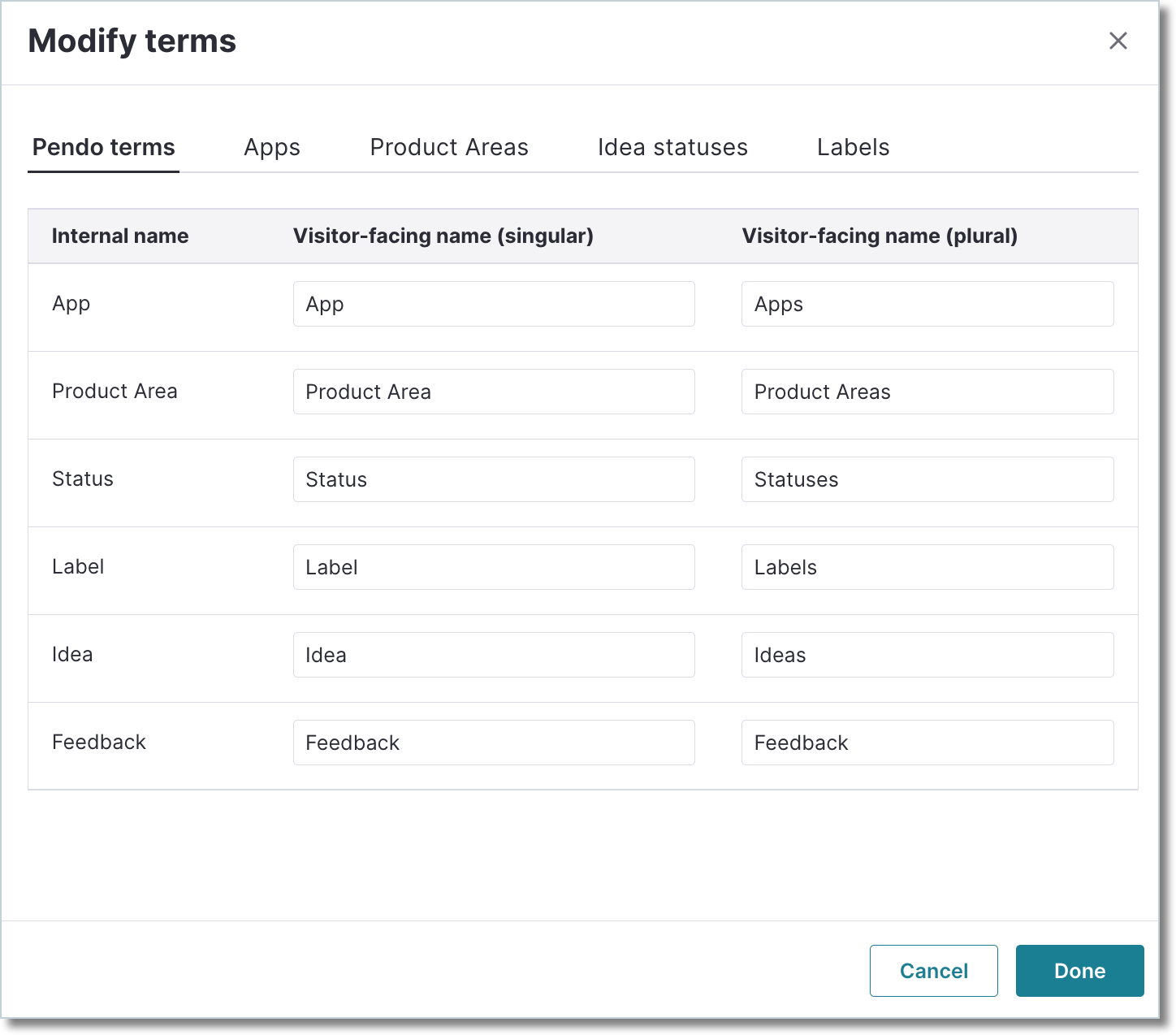Select the Idea internal name cell
This screenshot has width=1176, height=1035.
[x=72, y=655]
